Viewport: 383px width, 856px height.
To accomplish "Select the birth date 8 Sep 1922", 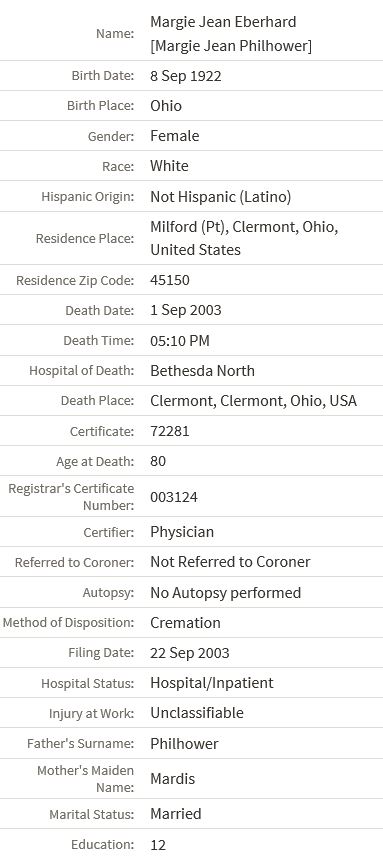I will (x=186, y=76).
